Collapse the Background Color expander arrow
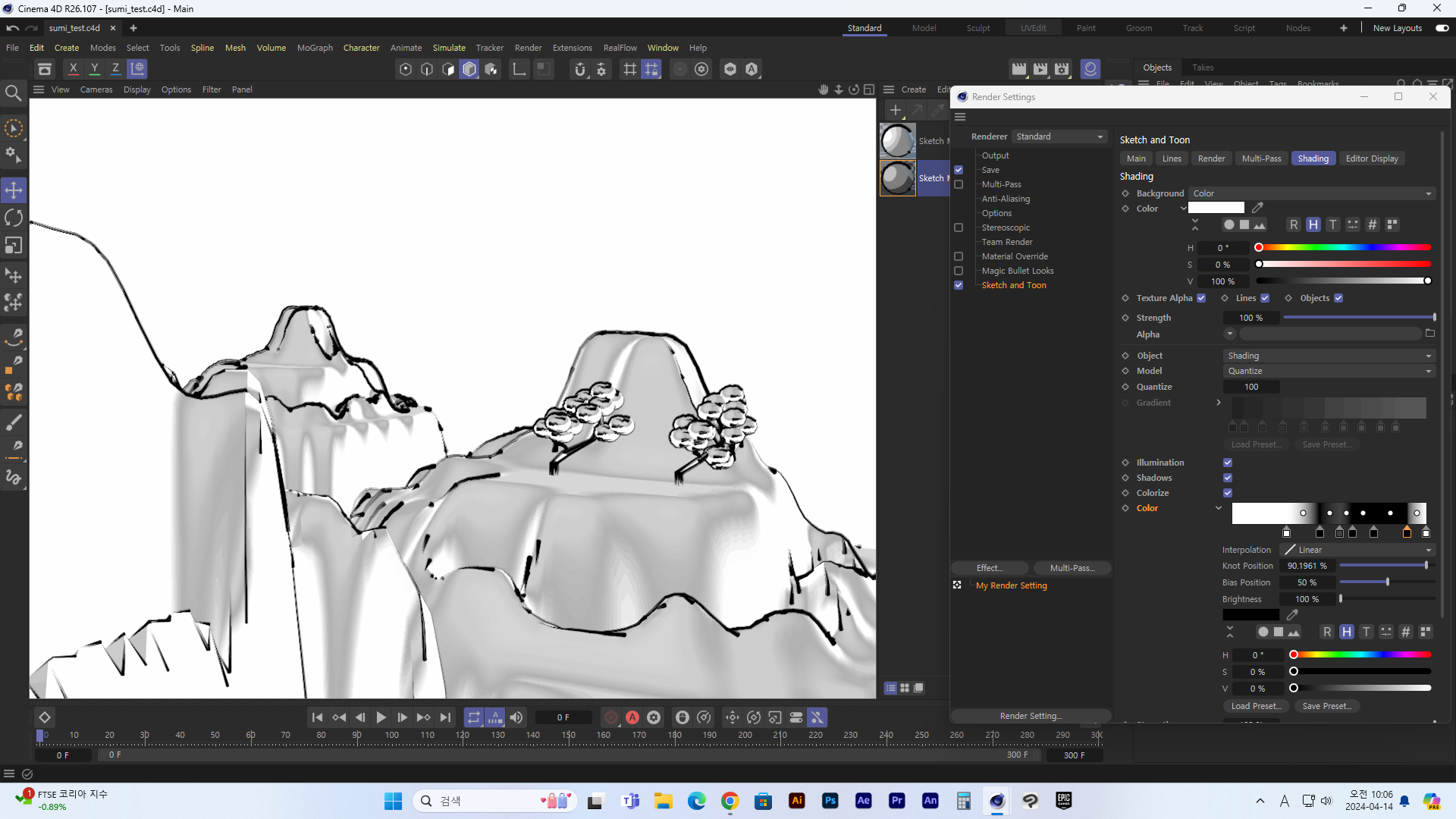Screen dimensions: 1456x819 pos(1183,208)
